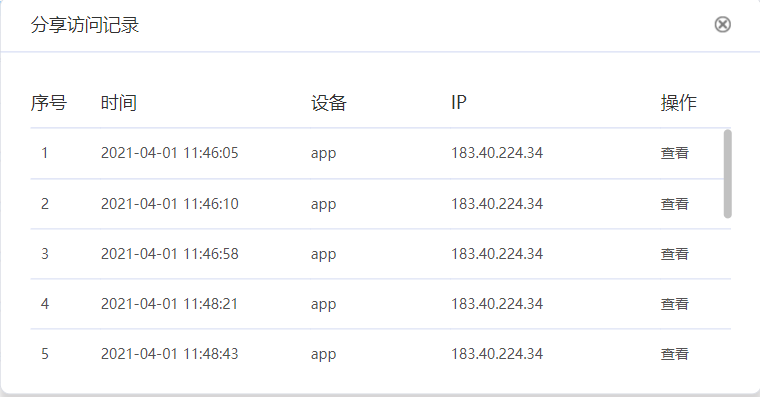This screenshot has width=760, height=397.
Task: Close the 分享访问记录 dialog
Action: pos(722,24)
